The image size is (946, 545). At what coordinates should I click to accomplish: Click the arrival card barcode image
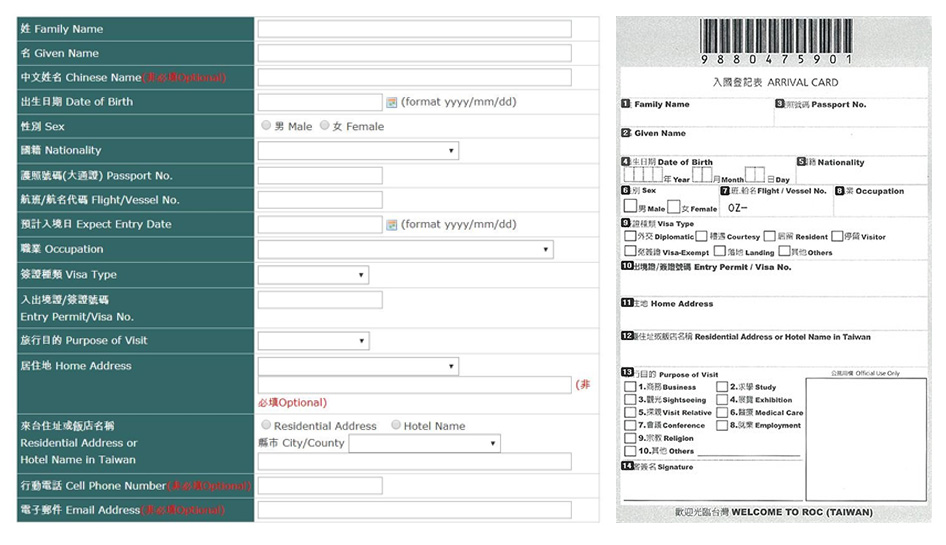pos(776,36)
